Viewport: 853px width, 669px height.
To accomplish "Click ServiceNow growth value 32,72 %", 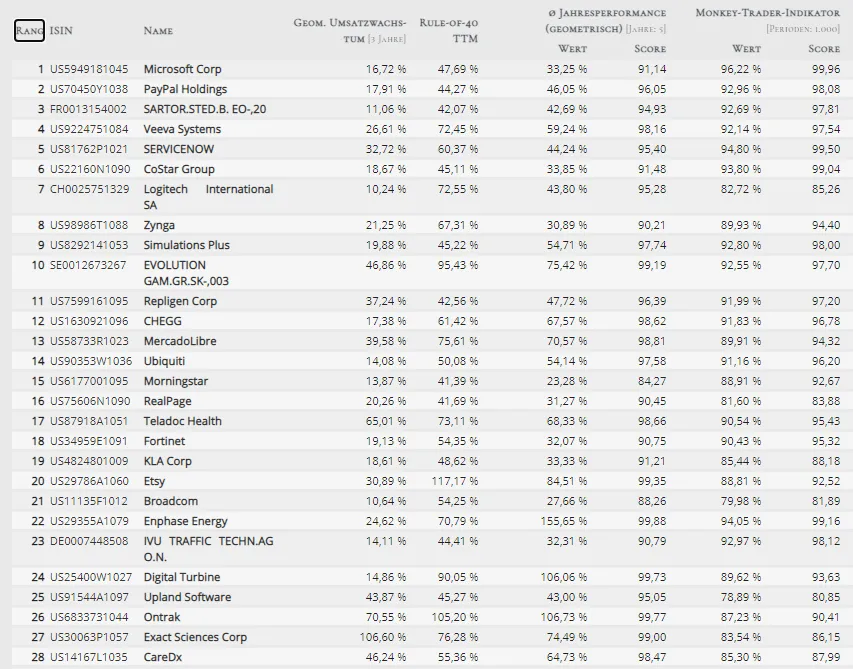I will pyautogui.click(x=386, y=149).
